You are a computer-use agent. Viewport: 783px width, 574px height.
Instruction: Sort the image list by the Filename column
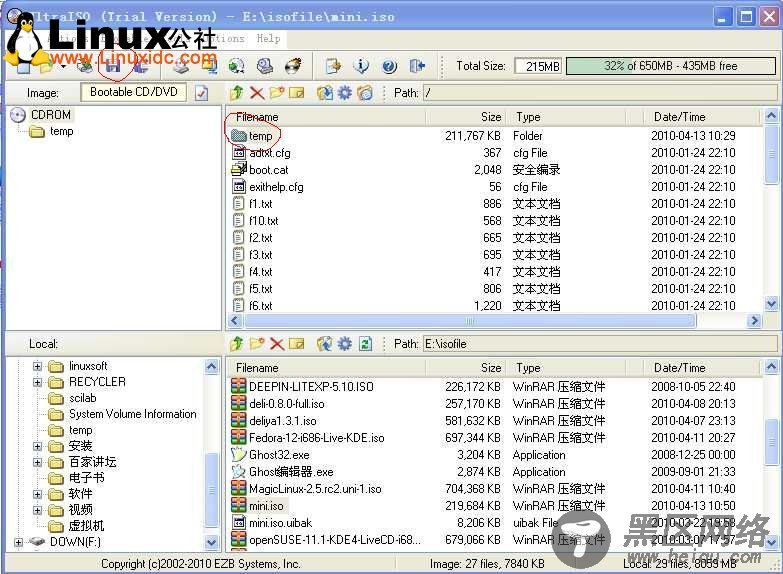tap(326, 117)
